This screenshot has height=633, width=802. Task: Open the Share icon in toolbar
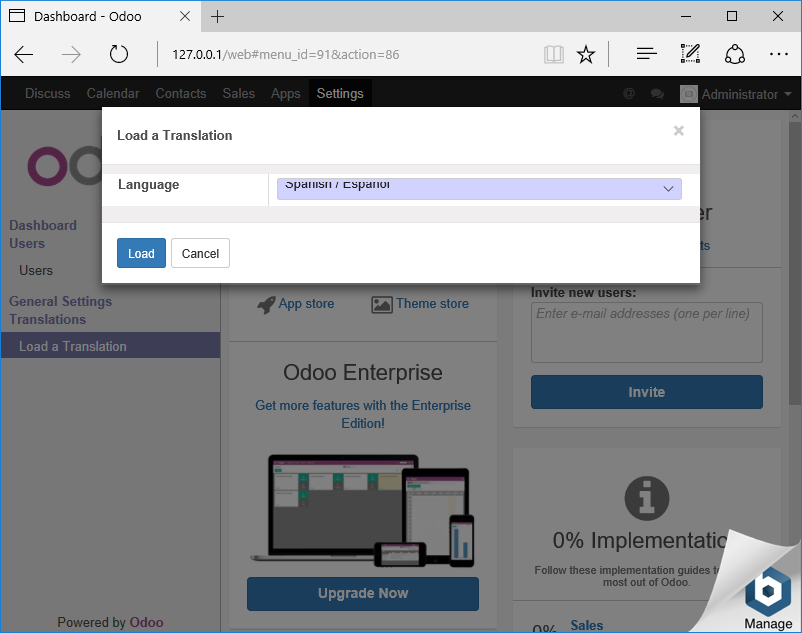click(735, 54)
